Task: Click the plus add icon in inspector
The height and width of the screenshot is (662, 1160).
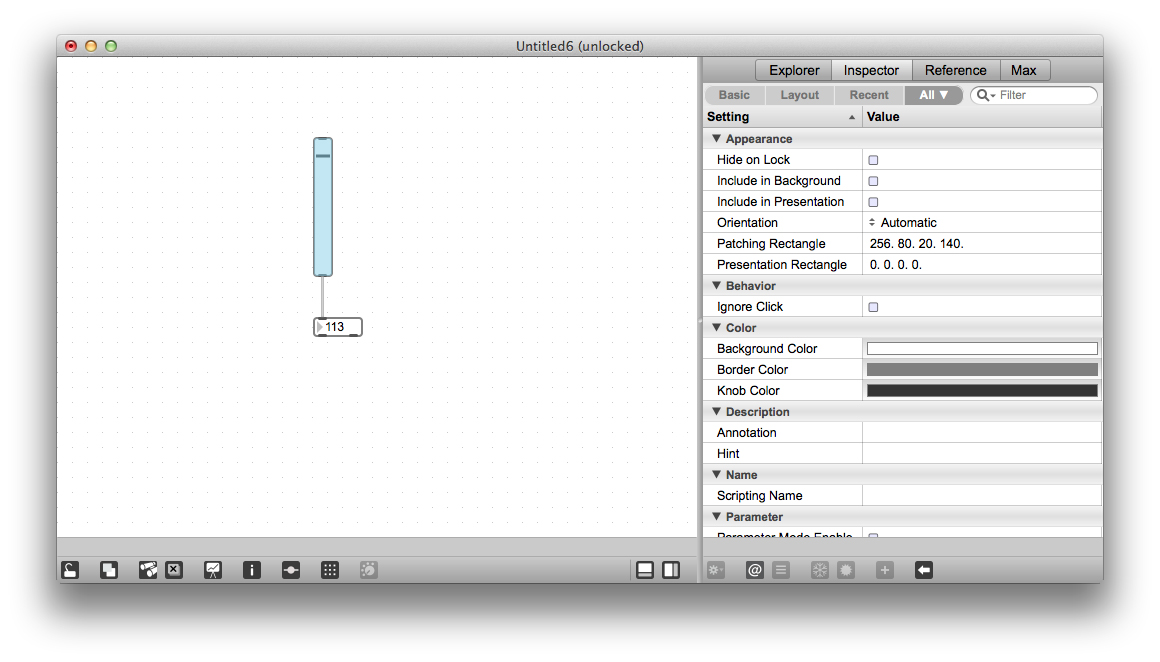Action: [885, 570]
